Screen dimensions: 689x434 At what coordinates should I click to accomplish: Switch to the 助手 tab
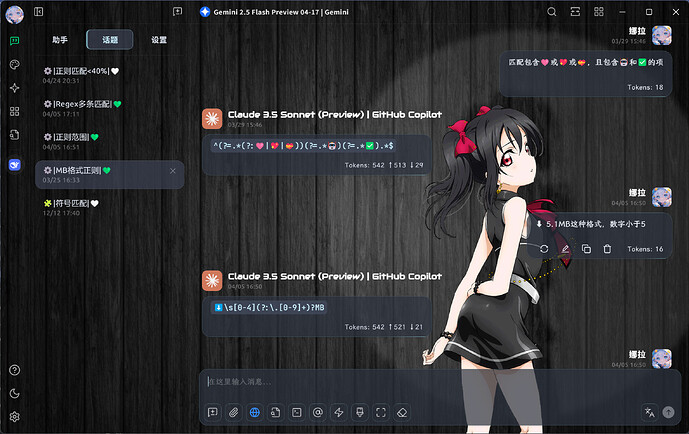[60, 40]
